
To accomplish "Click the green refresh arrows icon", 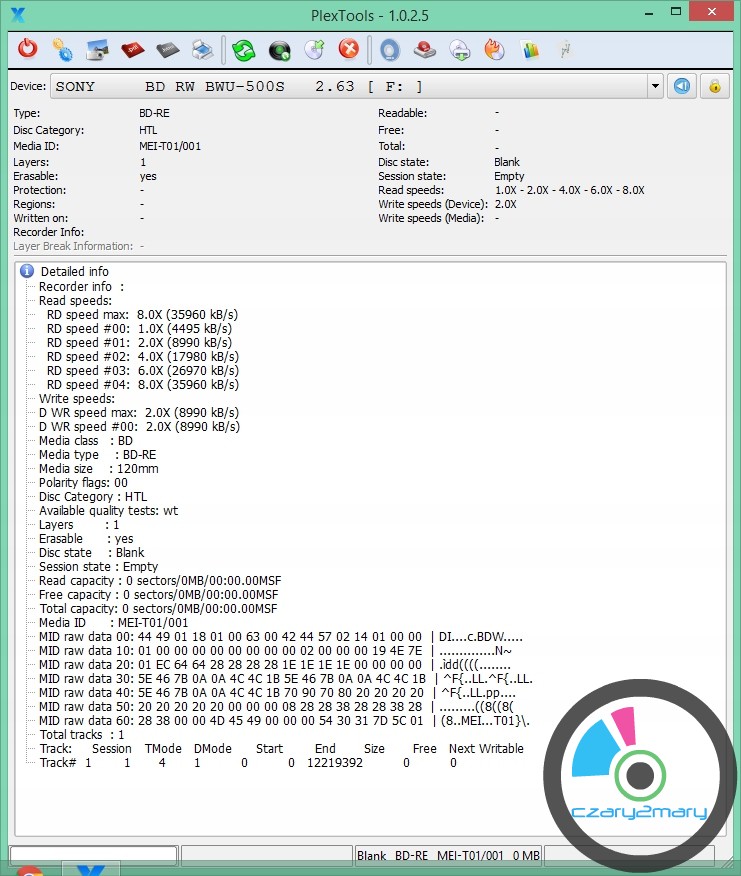I will [244, 49].
